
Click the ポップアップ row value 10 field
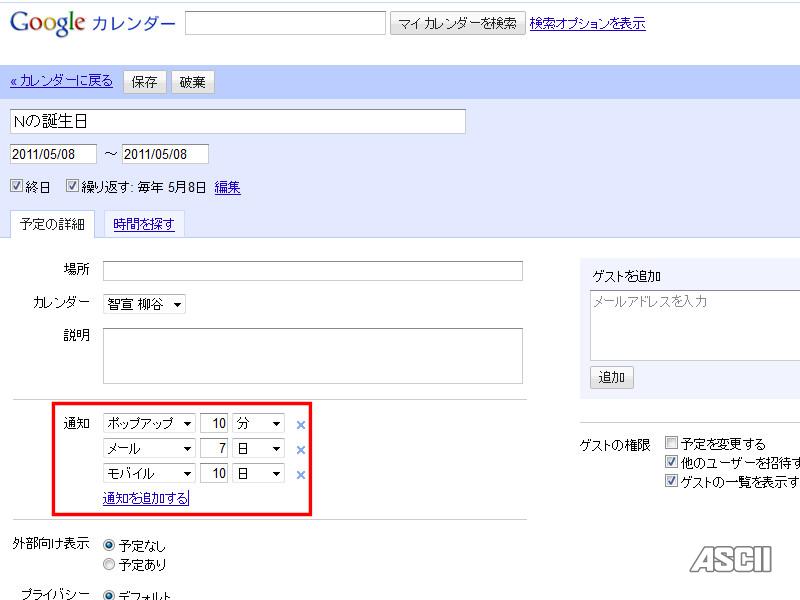[x=214, y=423]
